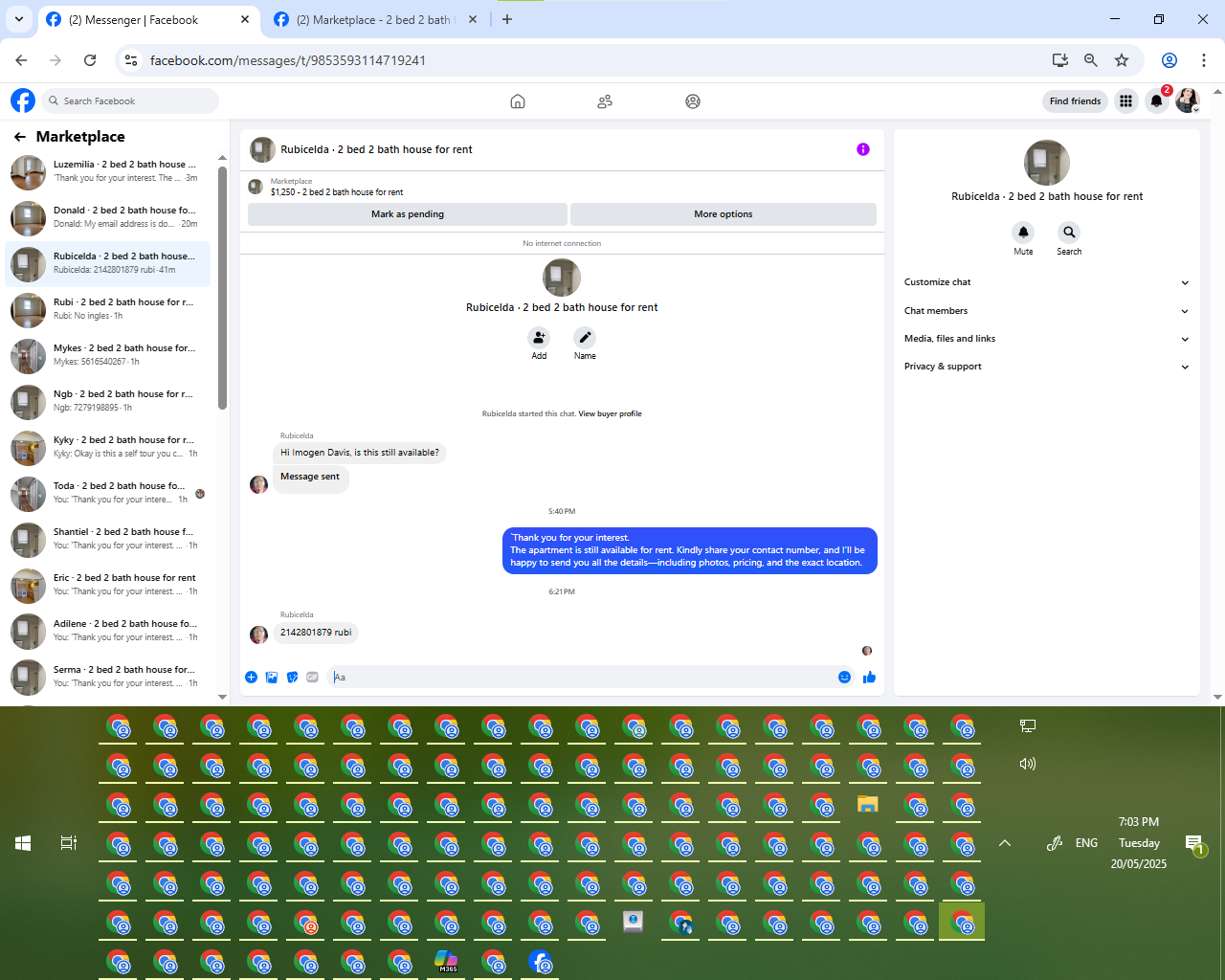Click More options button
Screen dimensions: 1225x980
pos(724,214)
